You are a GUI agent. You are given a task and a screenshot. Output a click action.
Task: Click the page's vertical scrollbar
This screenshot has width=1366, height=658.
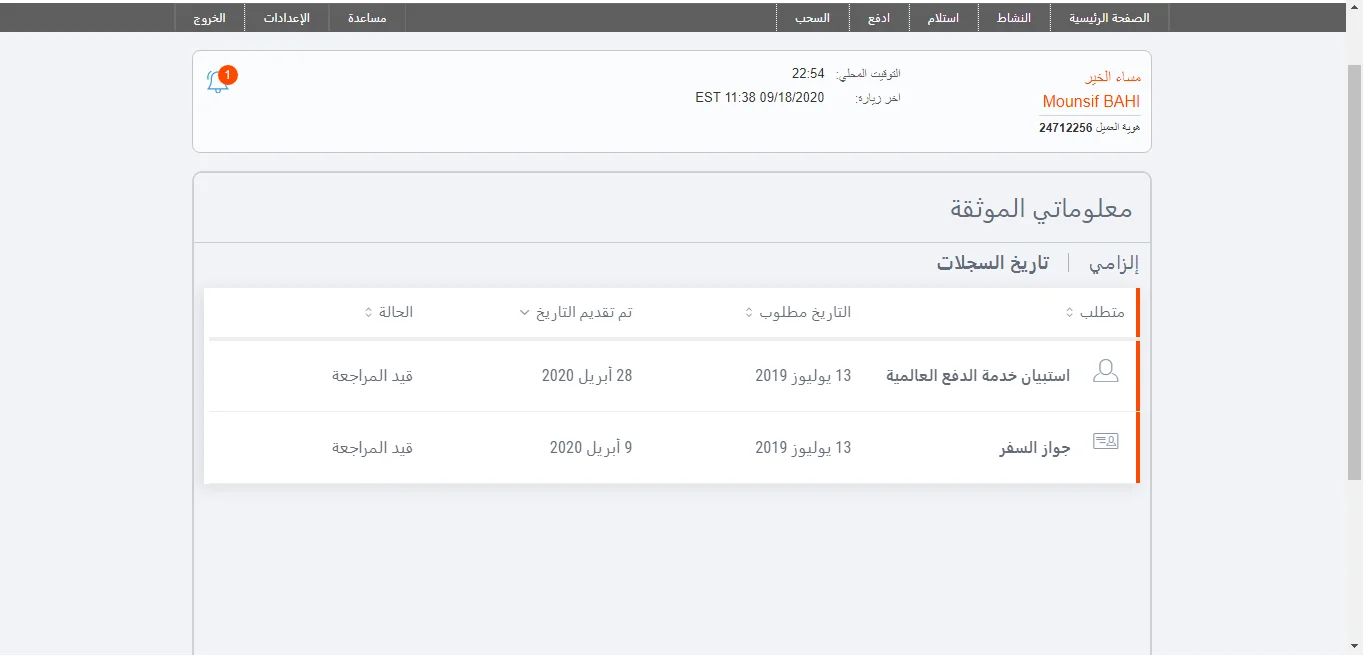pyautogui.click(x=1354, y=300)
